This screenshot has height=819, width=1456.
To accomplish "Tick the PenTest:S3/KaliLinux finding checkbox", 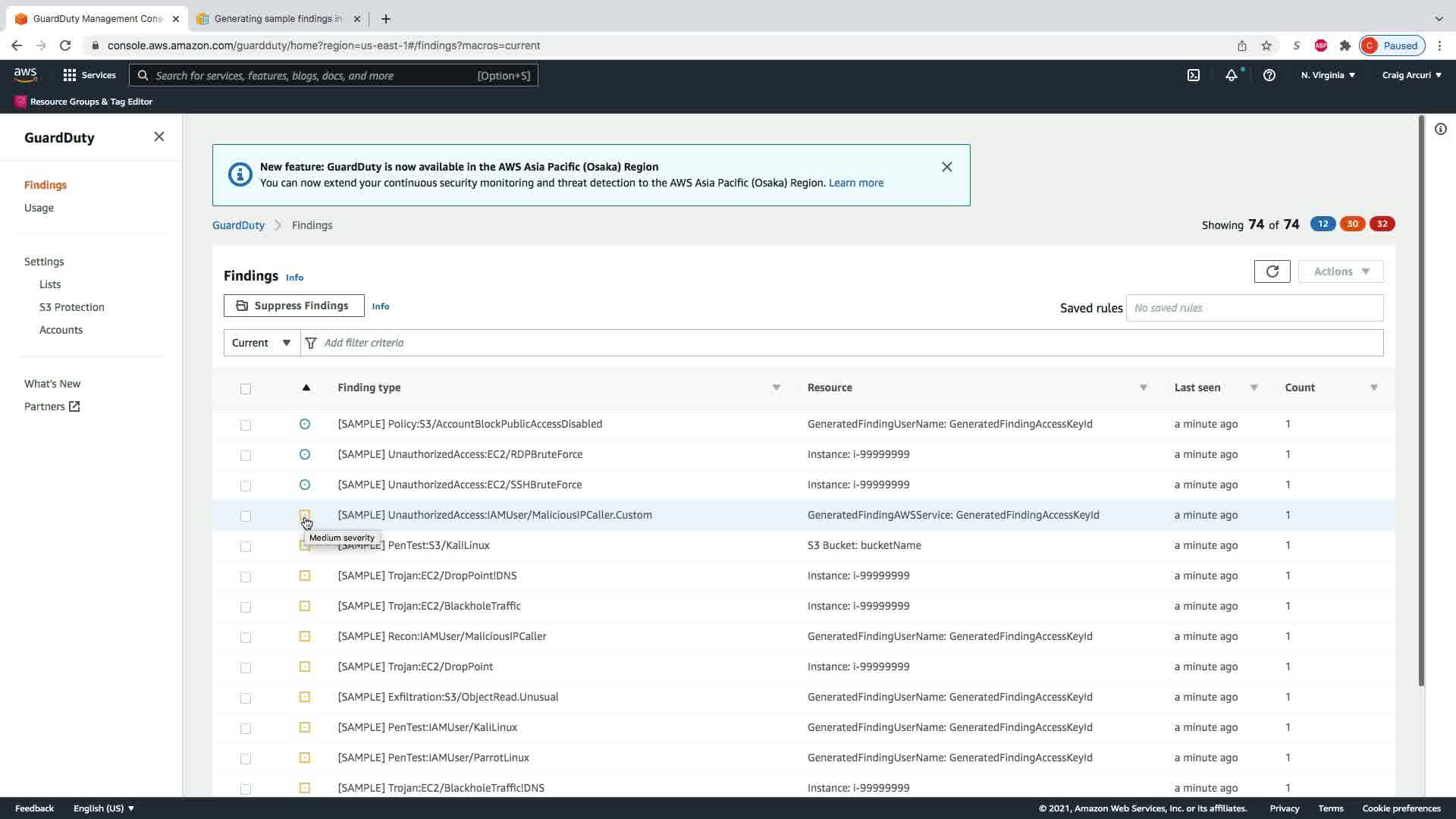I will (x=246, y=546).
